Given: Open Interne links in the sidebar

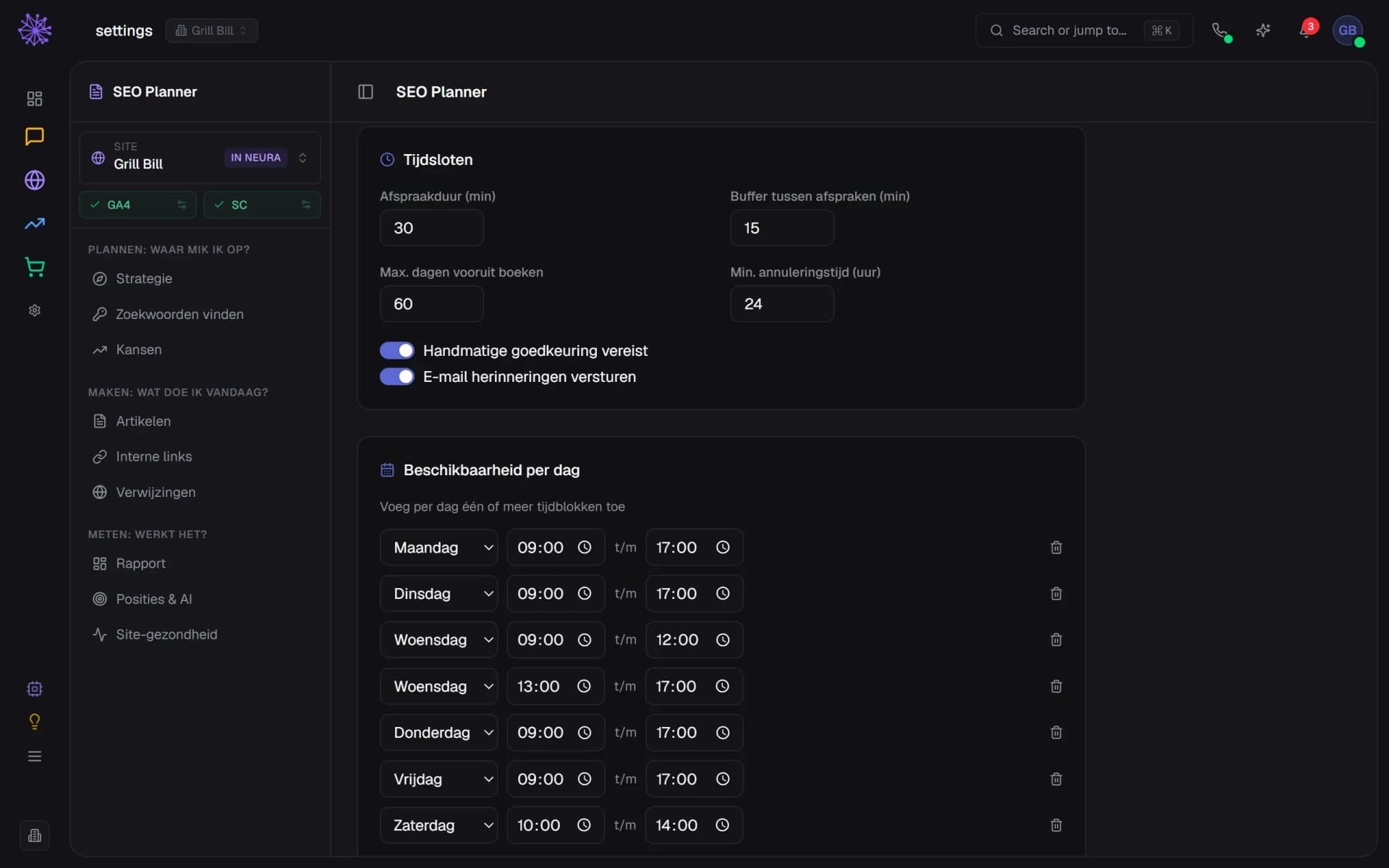Looking at the screenshot, I should [153, 456].
